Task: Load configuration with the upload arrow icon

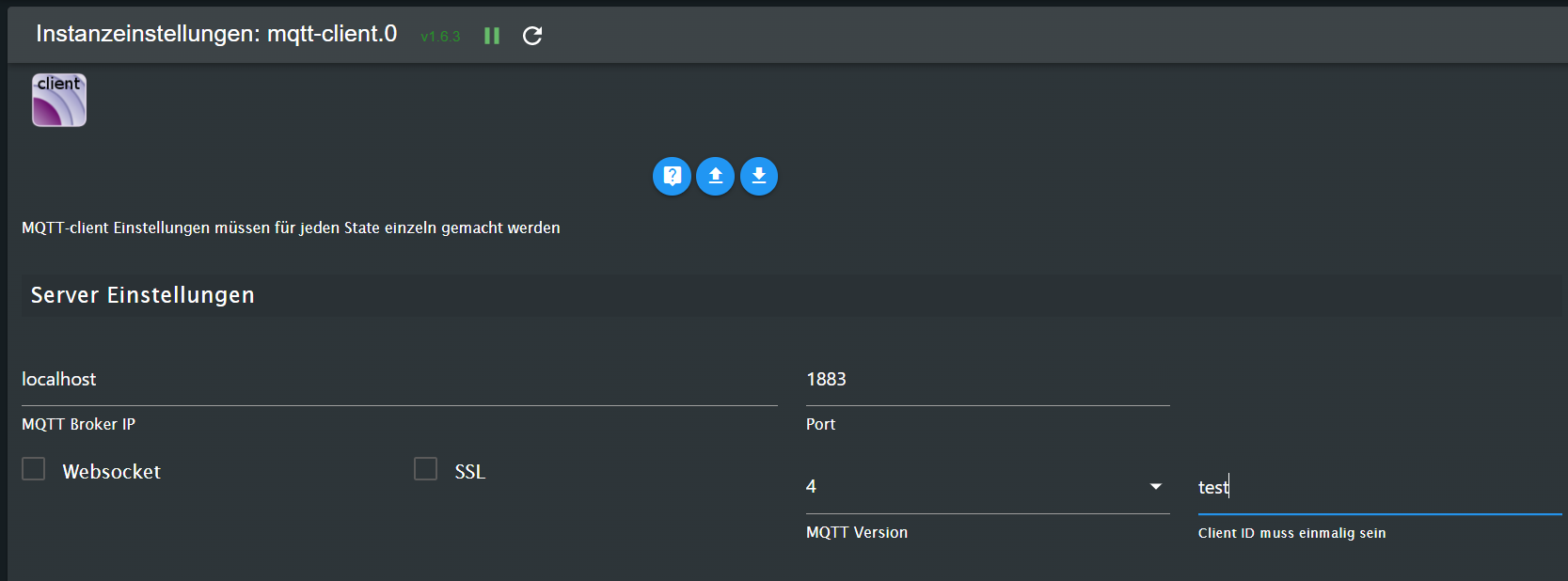Action: tap(715, 176)
